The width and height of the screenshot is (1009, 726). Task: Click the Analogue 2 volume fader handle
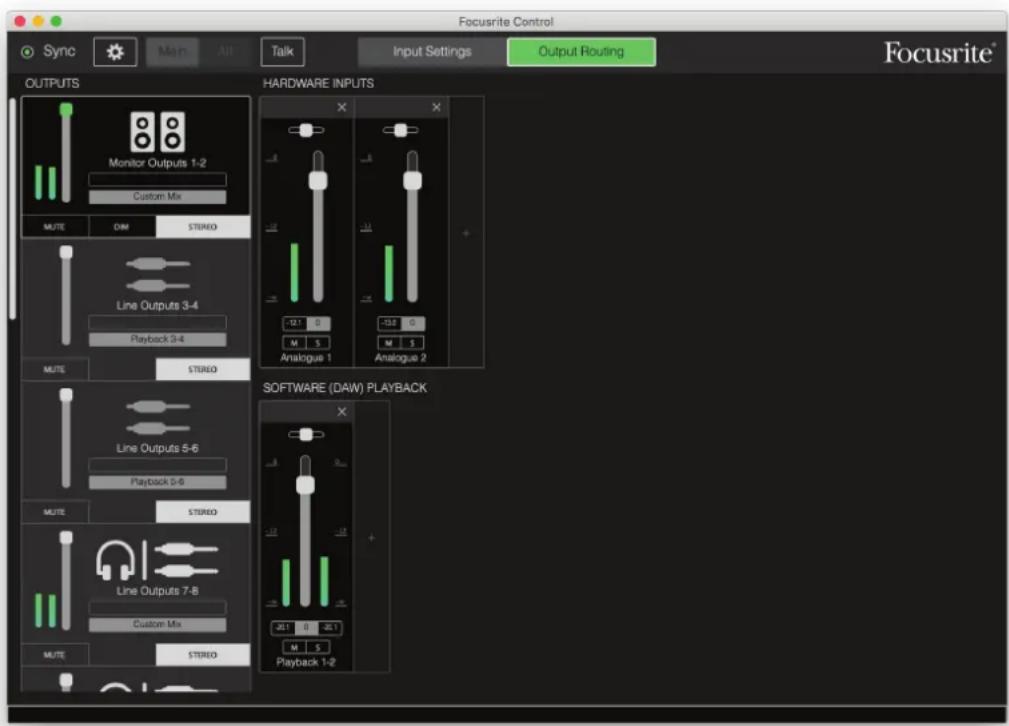(412, 180)
